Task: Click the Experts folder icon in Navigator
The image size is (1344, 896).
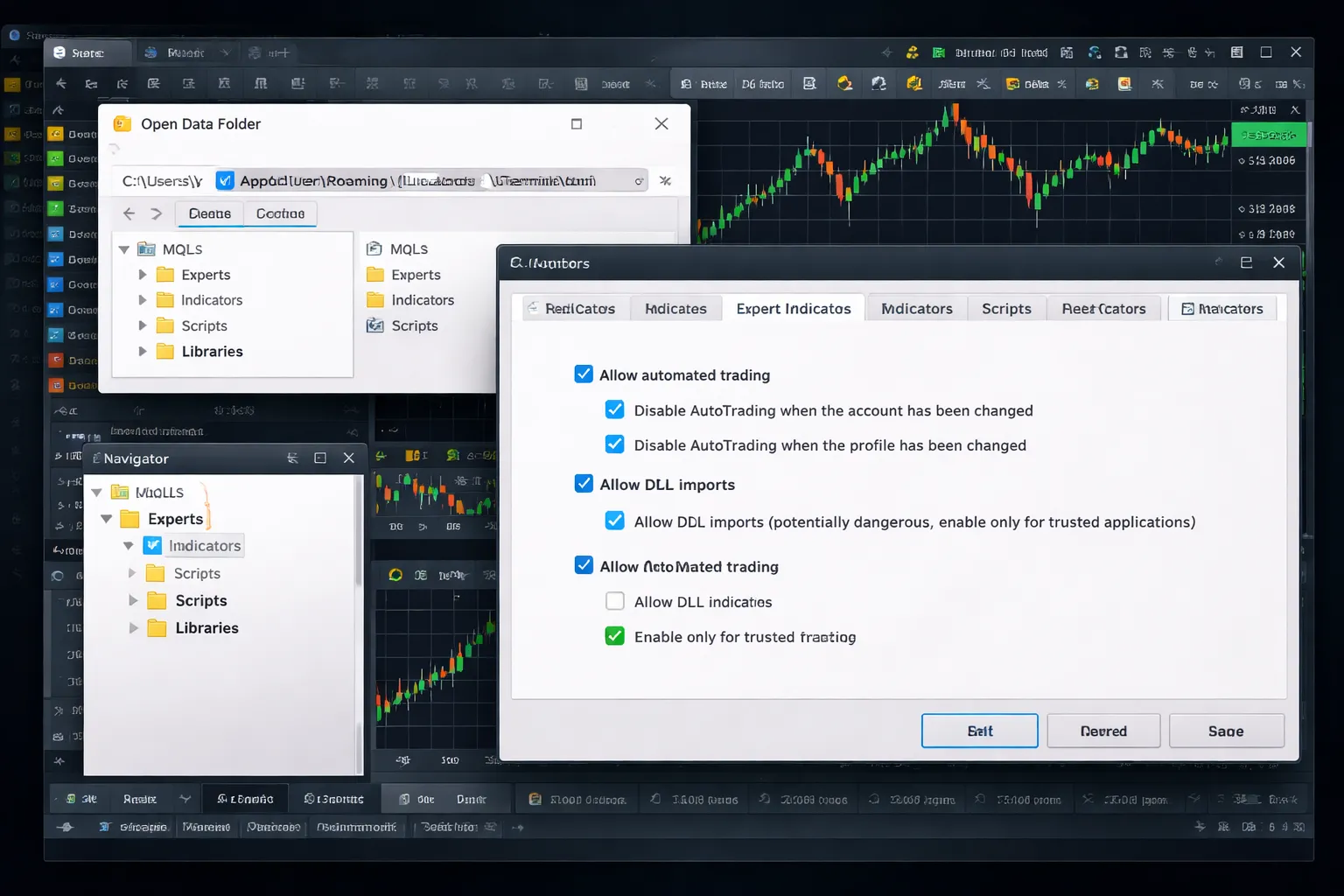Action: [x=129, y=519]
